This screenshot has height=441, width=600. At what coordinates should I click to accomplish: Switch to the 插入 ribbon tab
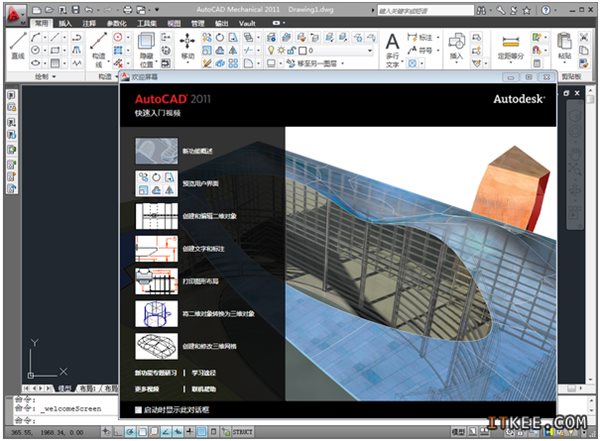point(65,23)
